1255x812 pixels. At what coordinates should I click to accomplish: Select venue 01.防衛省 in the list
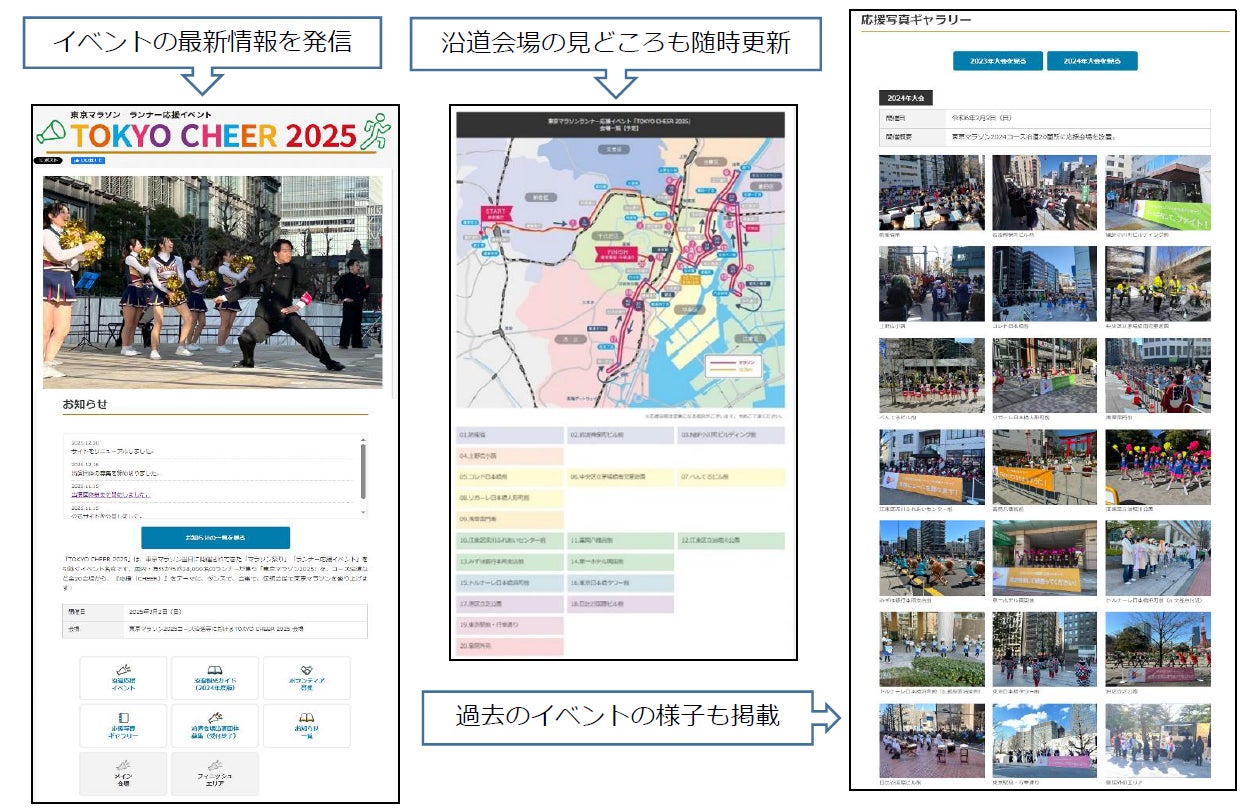tap(510, 436)
